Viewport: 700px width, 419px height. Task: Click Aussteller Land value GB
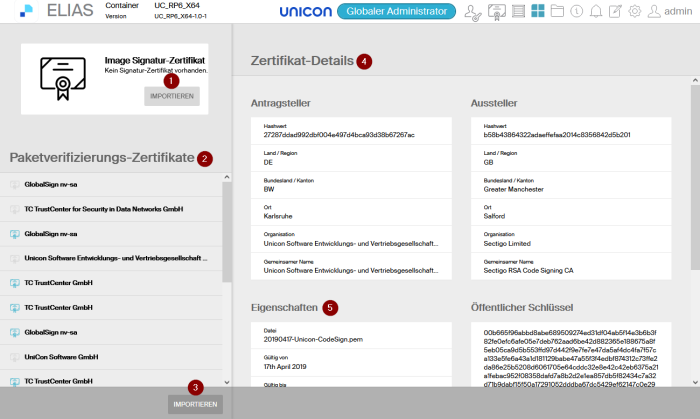tap(488, 162)
